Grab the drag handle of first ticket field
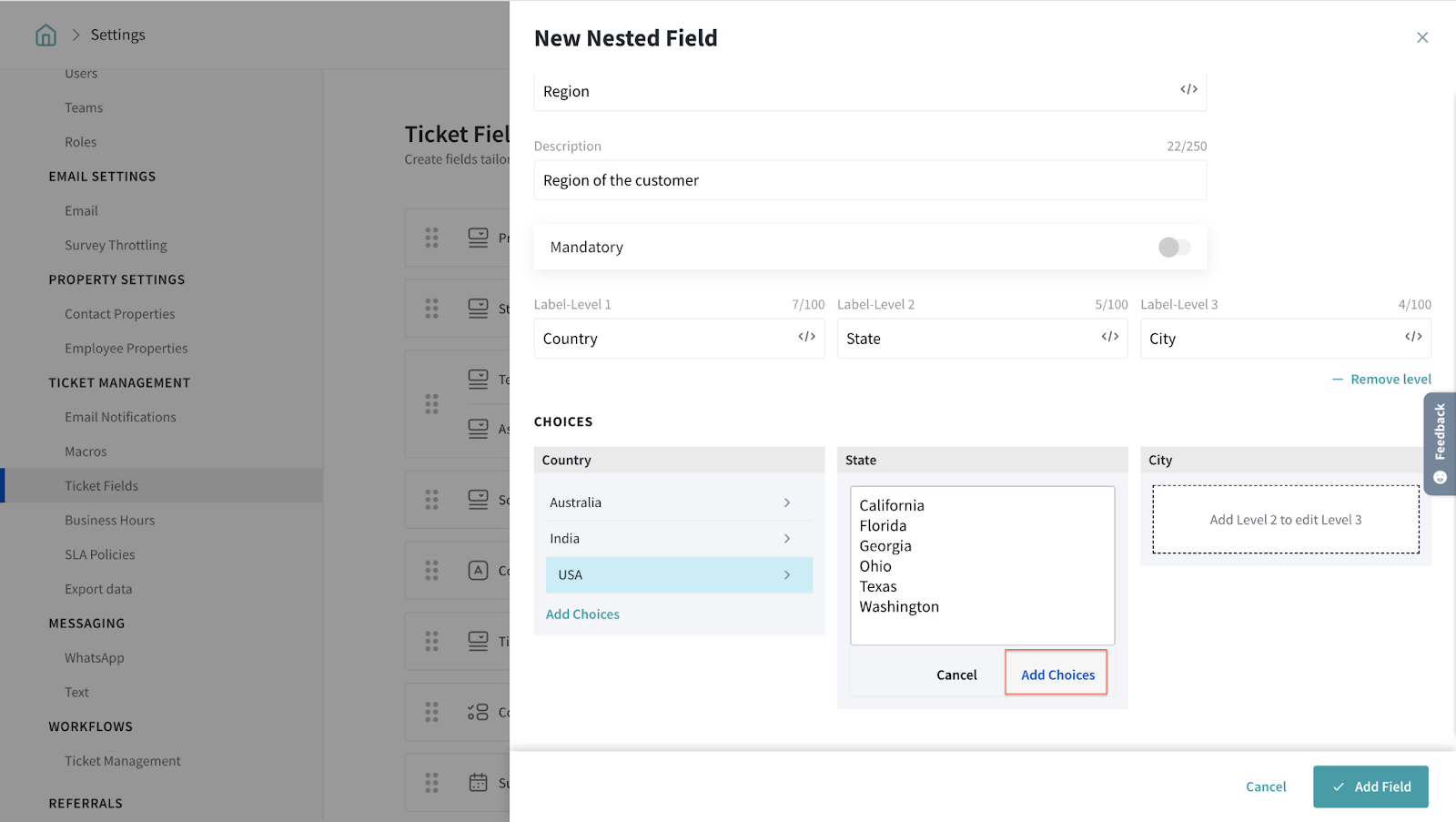1456x822 pixels. click(x=431, y=238)
